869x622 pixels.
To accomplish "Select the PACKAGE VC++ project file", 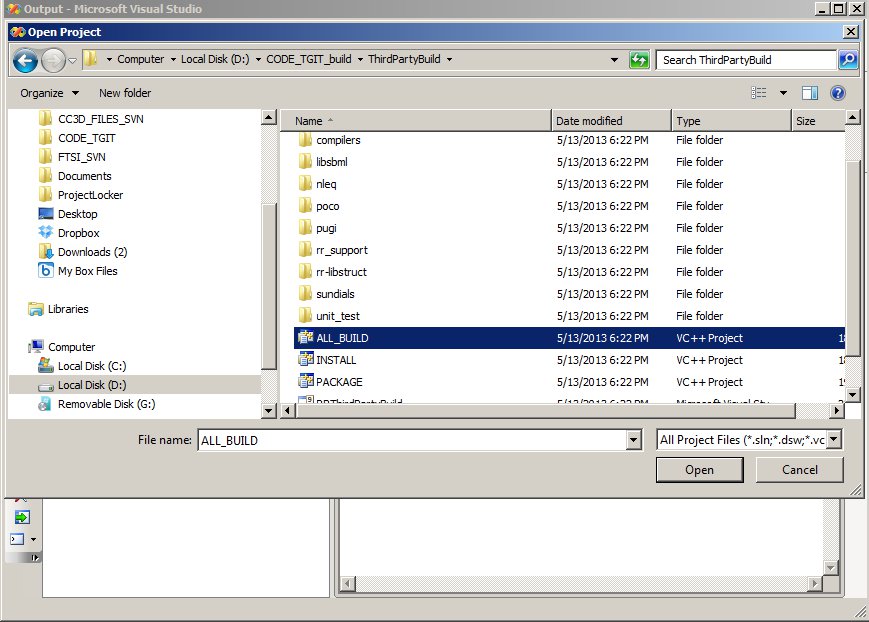I will (x=338, y=382).
